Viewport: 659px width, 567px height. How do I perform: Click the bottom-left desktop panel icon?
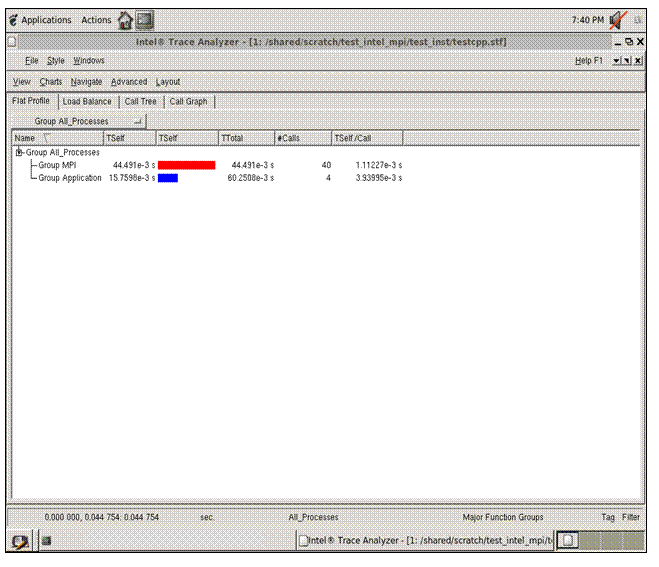(20, 541)
